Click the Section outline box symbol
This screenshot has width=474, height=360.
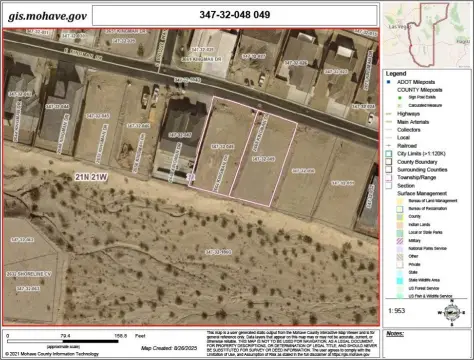(388, 185)
